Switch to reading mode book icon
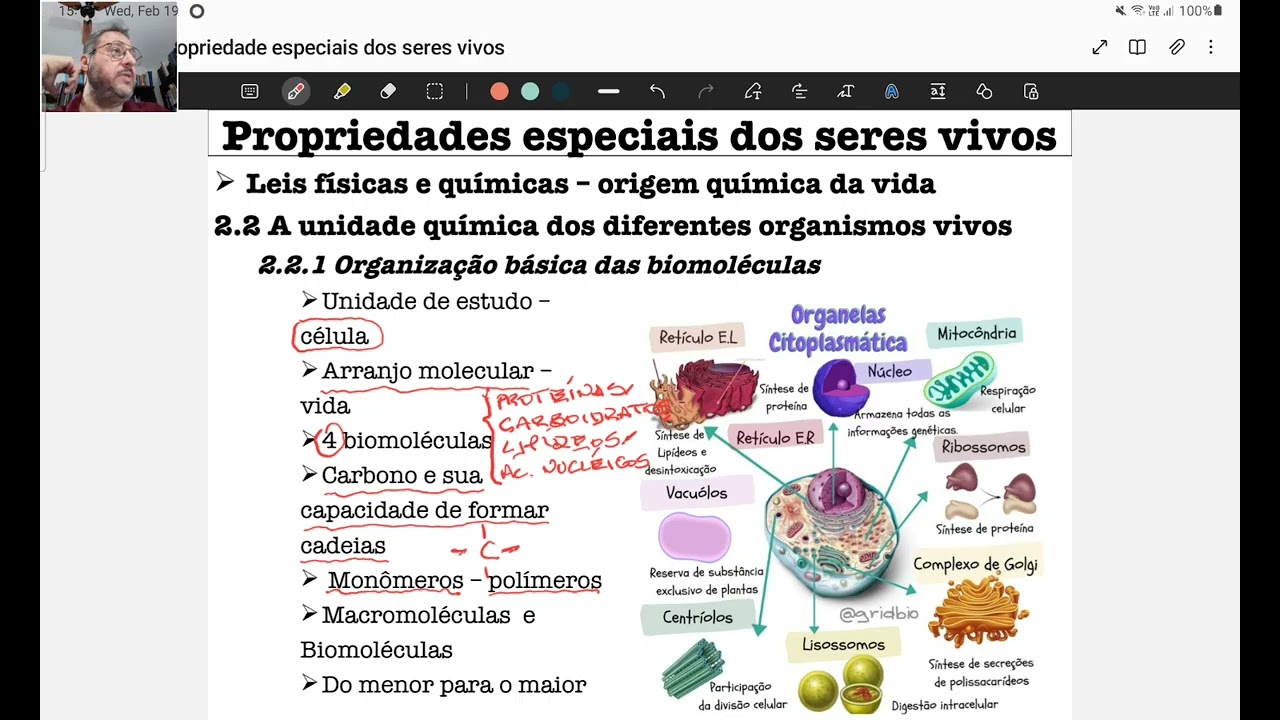The width and height of the screenshot is (1280, 720). [1137, 47]
